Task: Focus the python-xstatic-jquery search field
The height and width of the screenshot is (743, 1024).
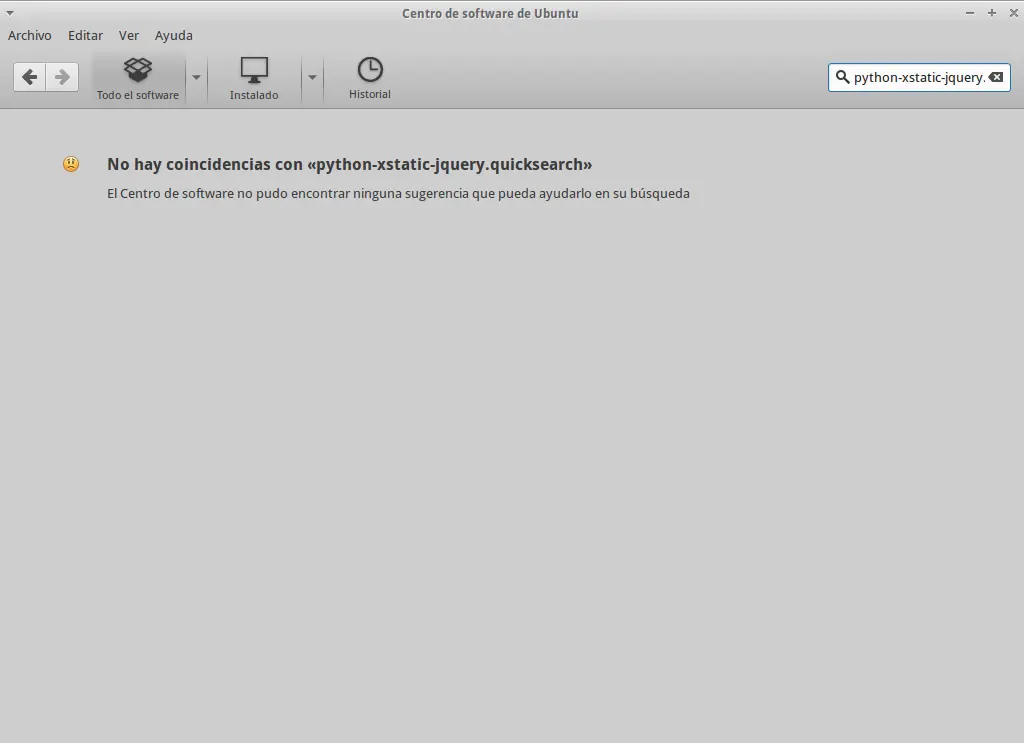Action: pos(919,78)
